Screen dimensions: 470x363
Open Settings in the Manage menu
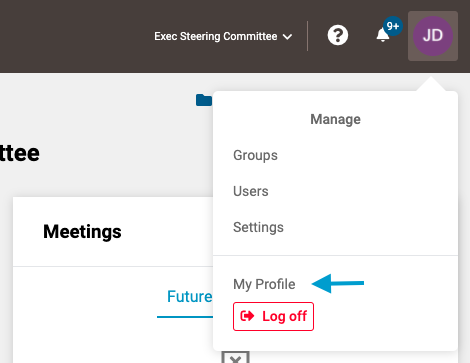[258, 227]
